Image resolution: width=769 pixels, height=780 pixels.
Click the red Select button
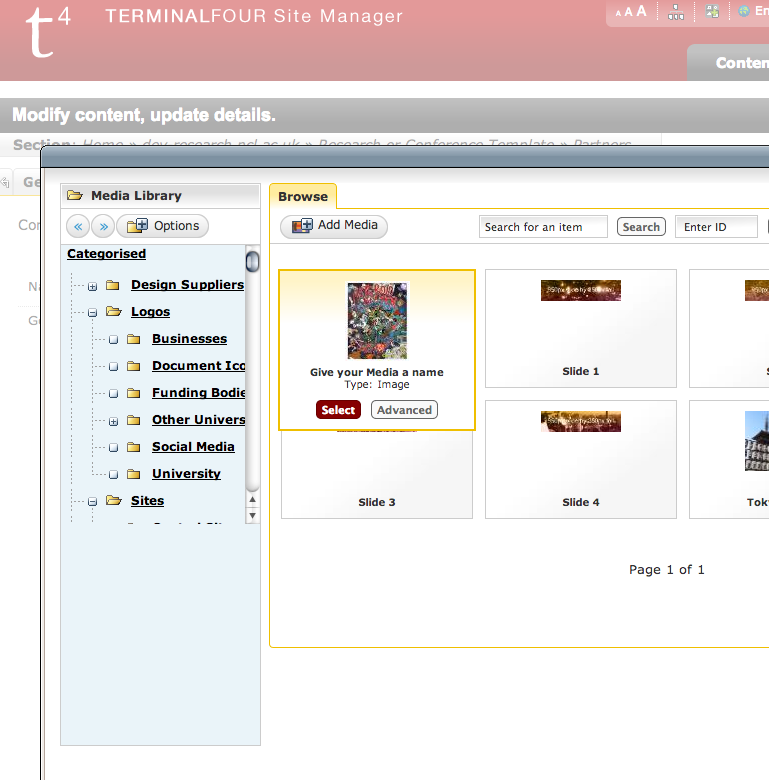[x=338, y=410]
